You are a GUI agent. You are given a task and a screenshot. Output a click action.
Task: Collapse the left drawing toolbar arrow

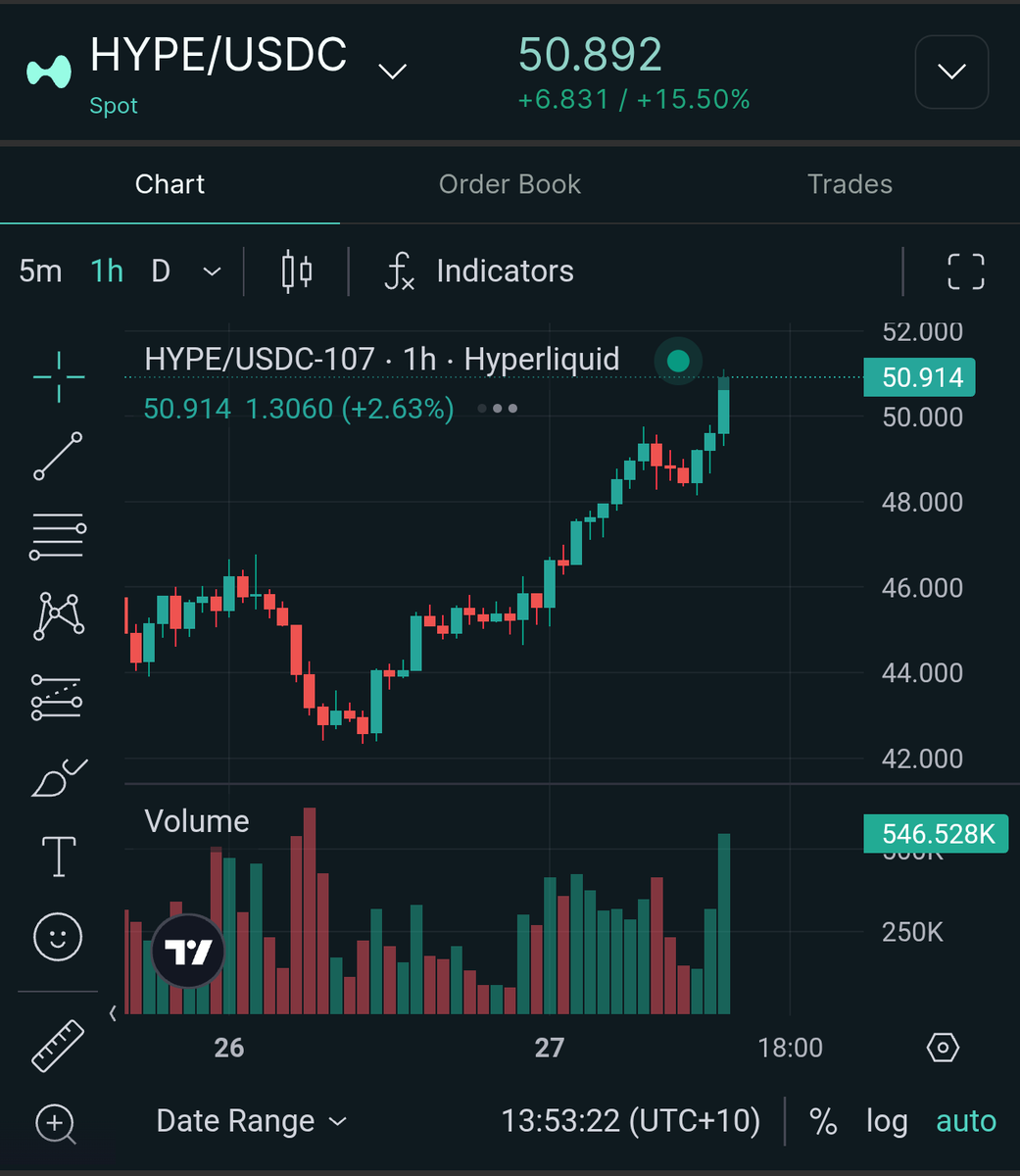pos(114,1013)
